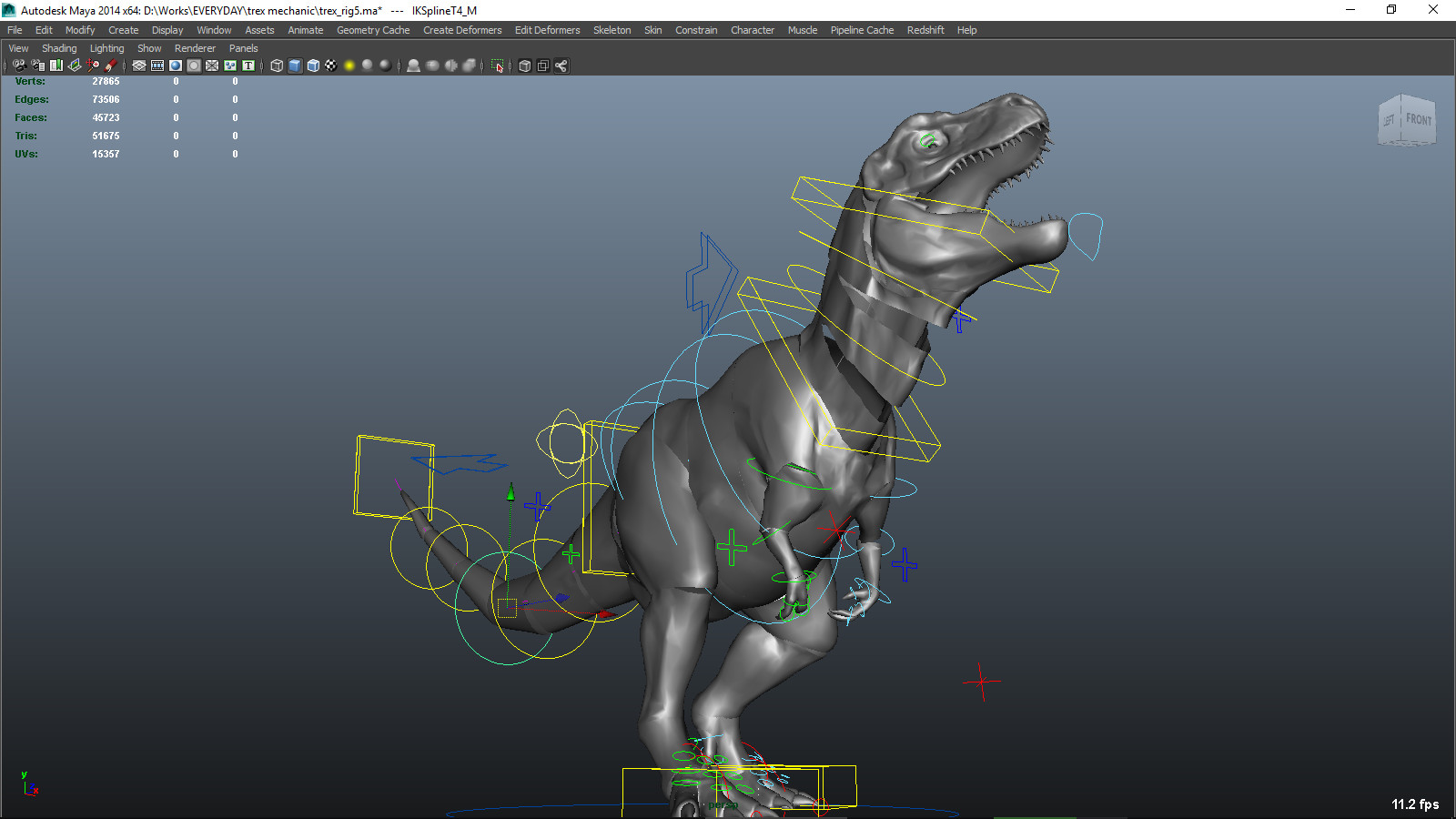1456x819 pixels.
Task: Open the camera bookmarks icon
Action: click(x=56, y=65)
